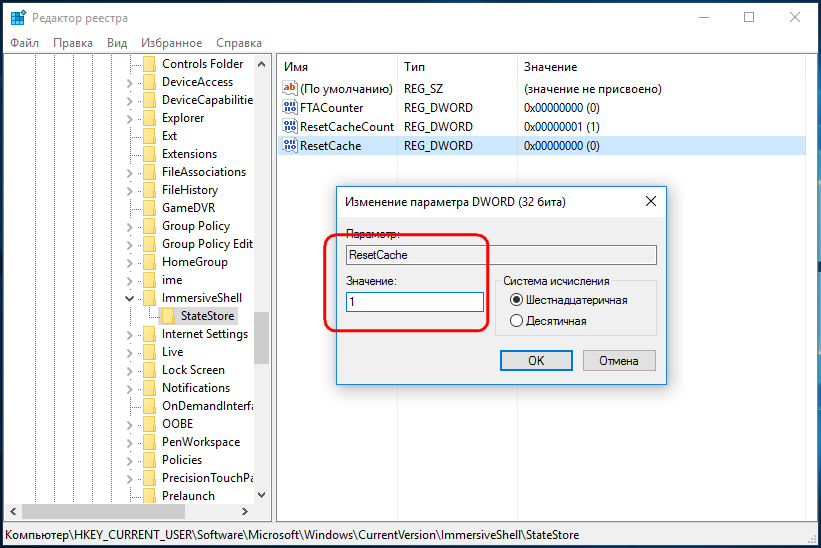
Task: Click the ResetCache DWORD value icon
Action: pos(290,145)
